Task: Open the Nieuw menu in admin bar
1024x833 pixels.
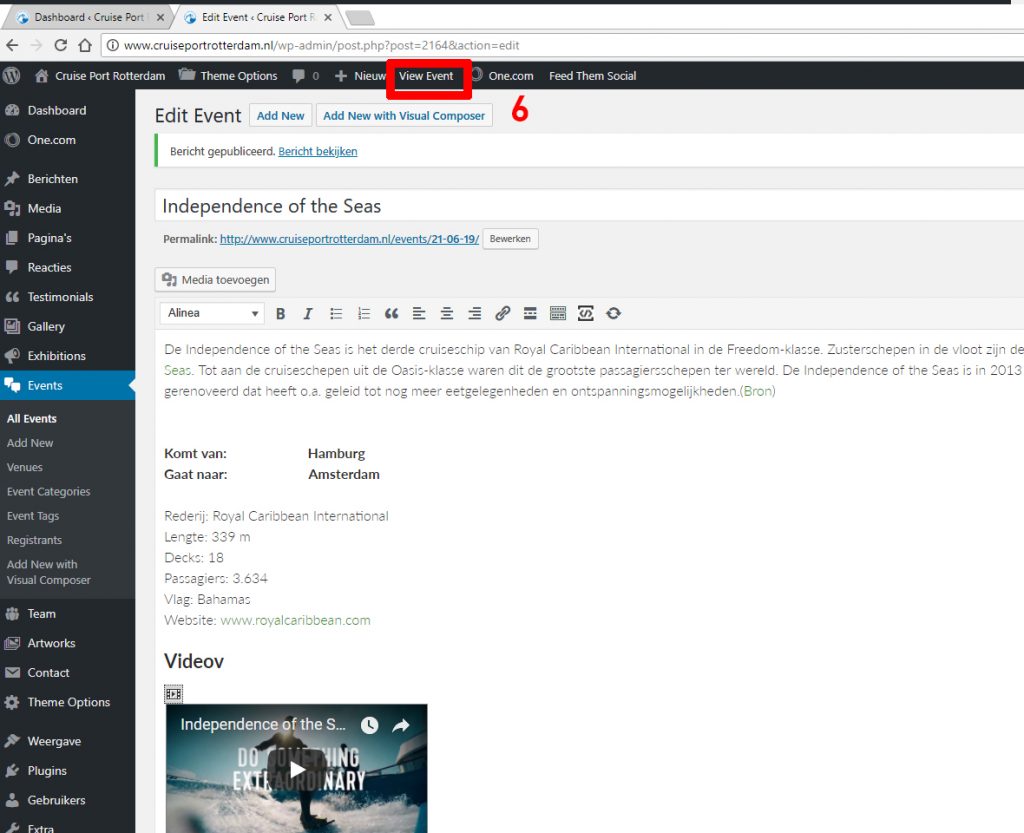Action: pos(360,76)
